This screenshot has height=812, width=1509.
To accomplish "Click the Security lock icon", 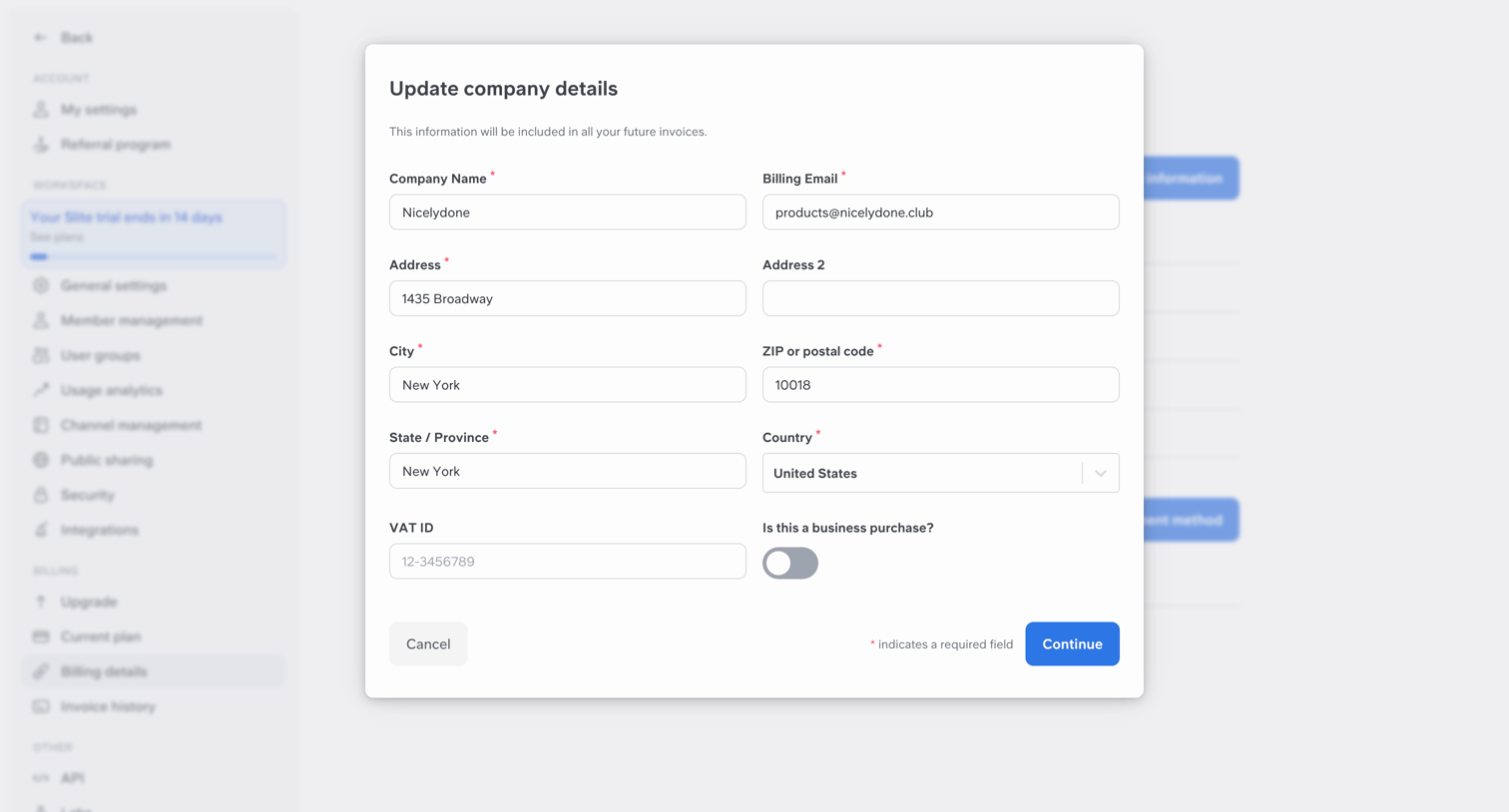I will [x=41, y=495].
